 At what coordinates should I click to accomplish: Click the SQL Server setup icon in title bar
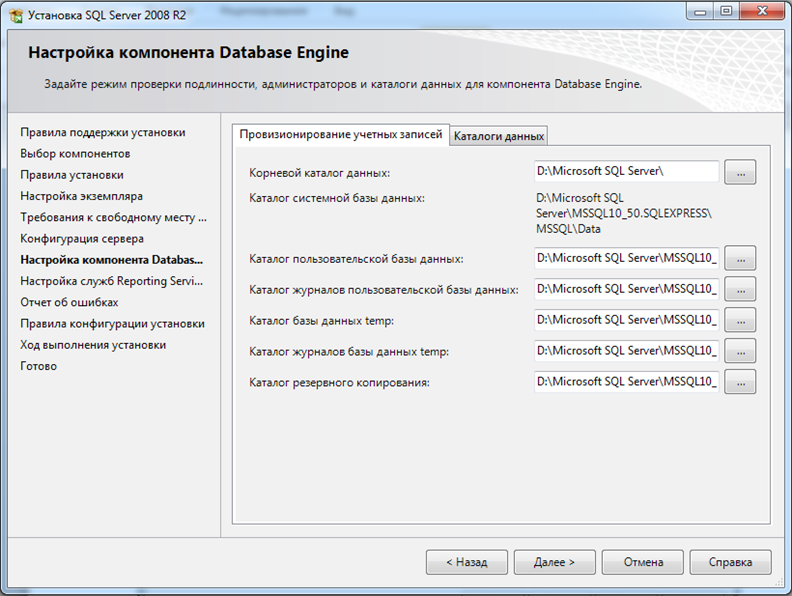click(x=16, y=16)
